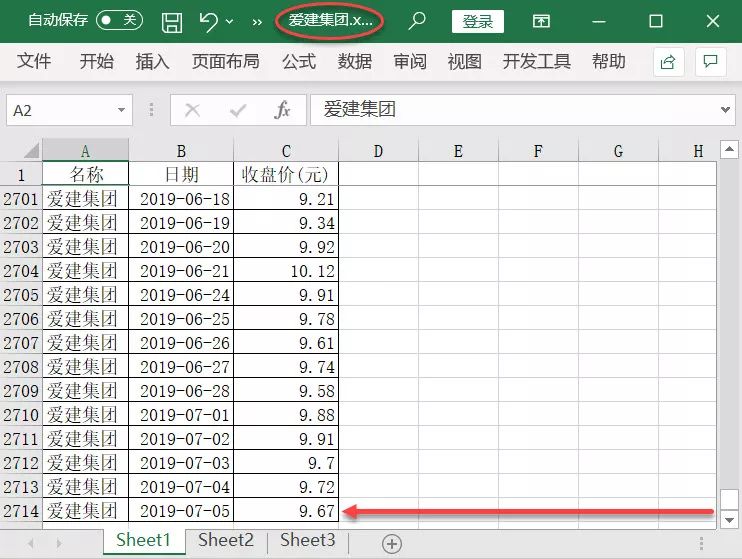The height and width of the screenshot is (559, 742).
Task: Click date cell 2019-07-01
Action: pos(181,415)
